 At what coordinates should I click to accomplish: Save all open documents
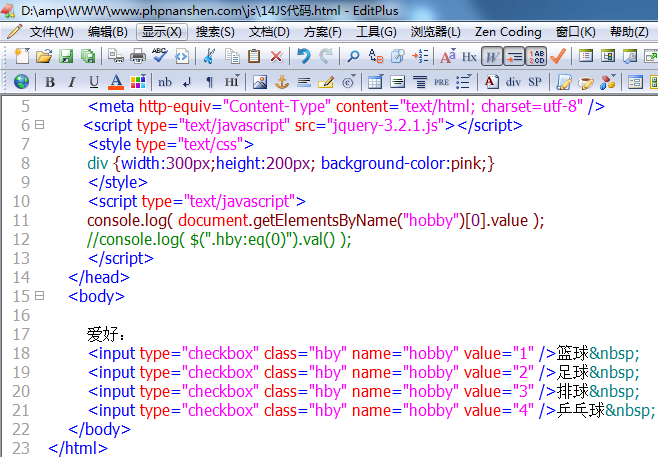[x=88, y=56]
